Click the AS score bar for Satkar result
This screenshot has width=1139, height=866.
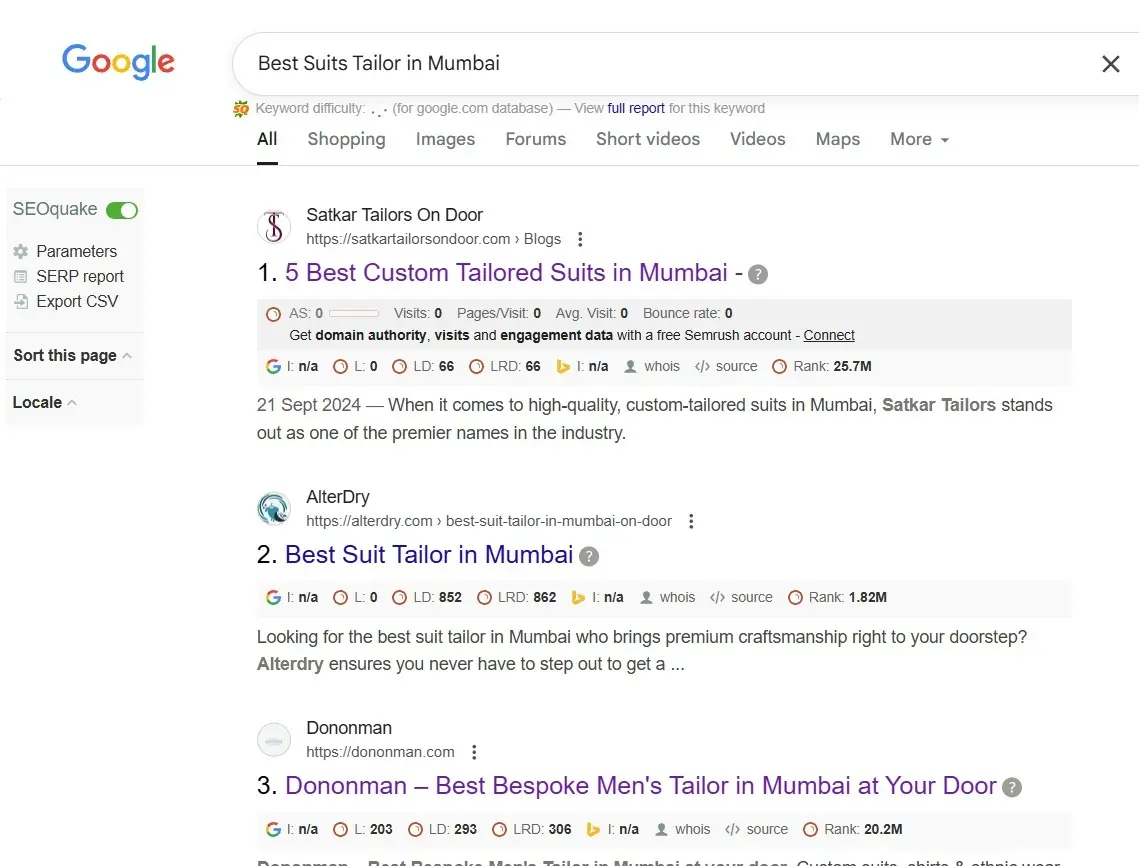click(353, 313)
